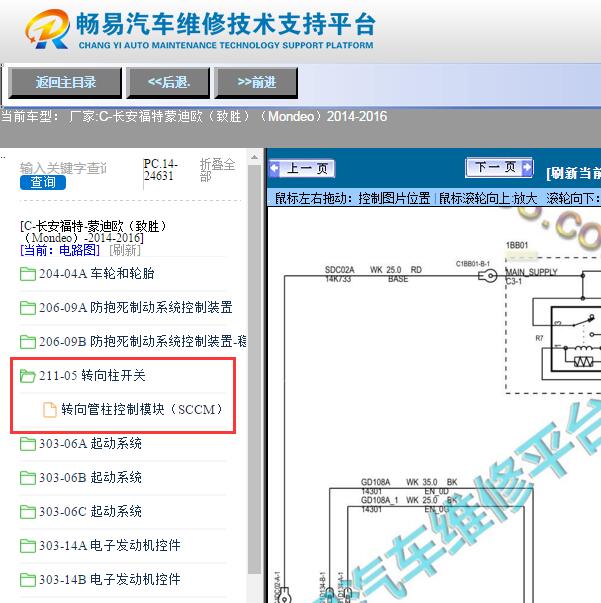Screen dimensions: 601x603
Task: Click the sidebar scrollbar up arrow
Action: (x=254, y=157)
